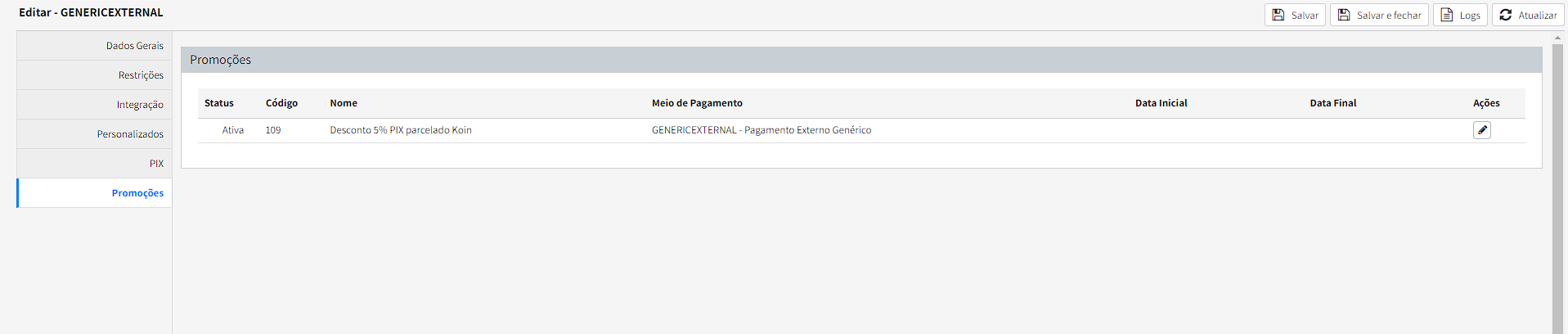Click the Salvar e fechar save icon
This screenshot has height=334, width=1568.
coord(1344,15)
